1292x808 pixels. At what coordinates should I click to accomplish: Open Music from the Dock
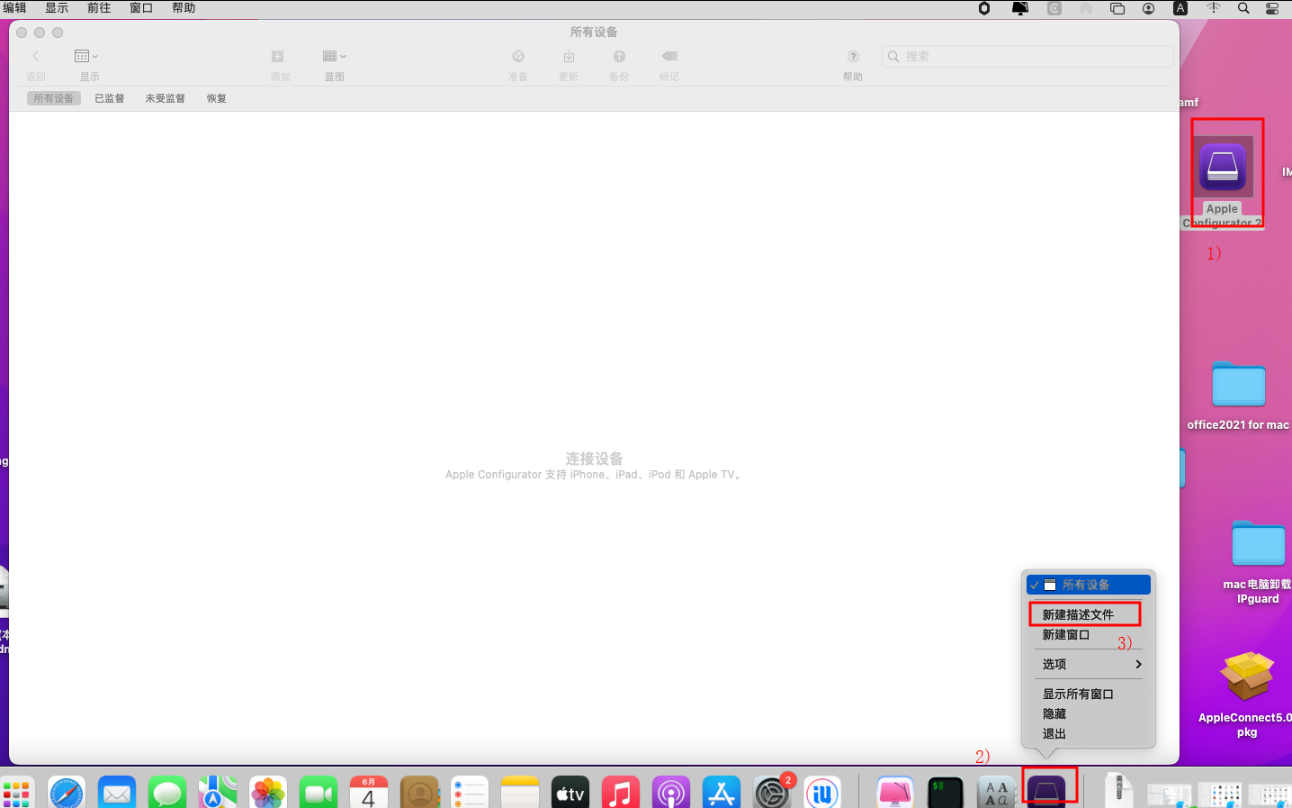620,794
